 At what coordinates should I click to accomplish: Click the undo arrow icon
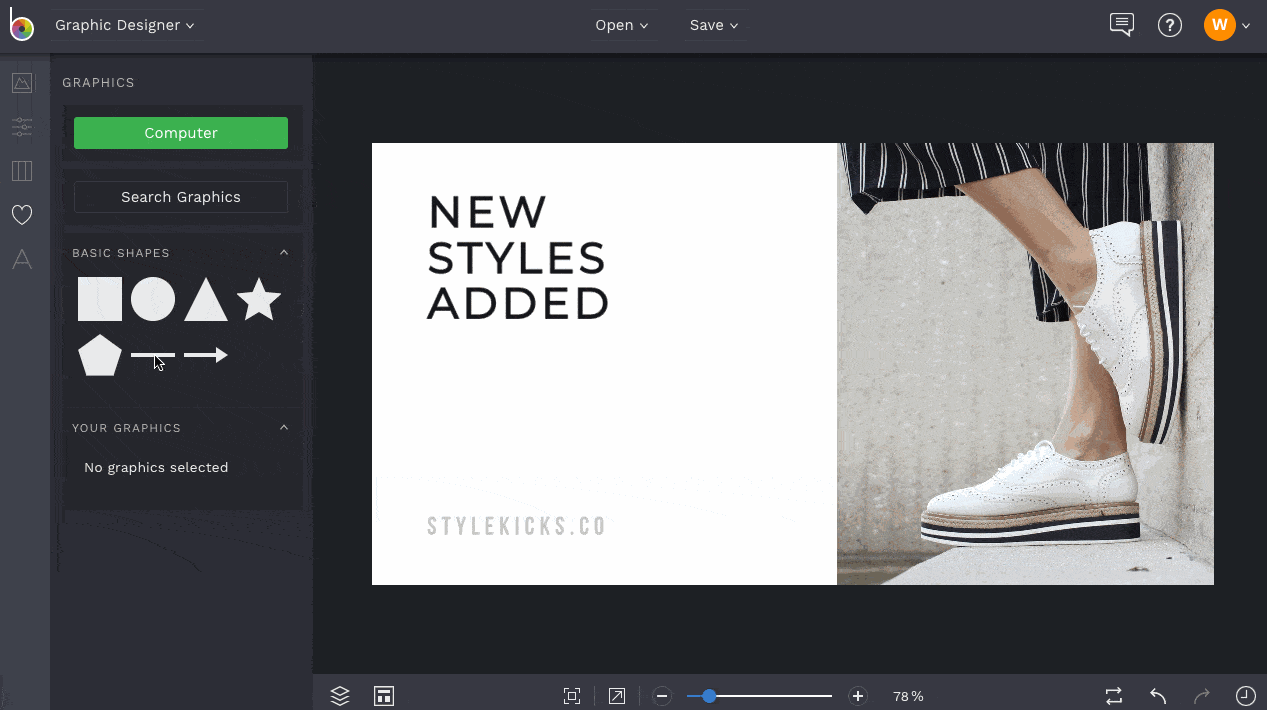(1158, 696)
